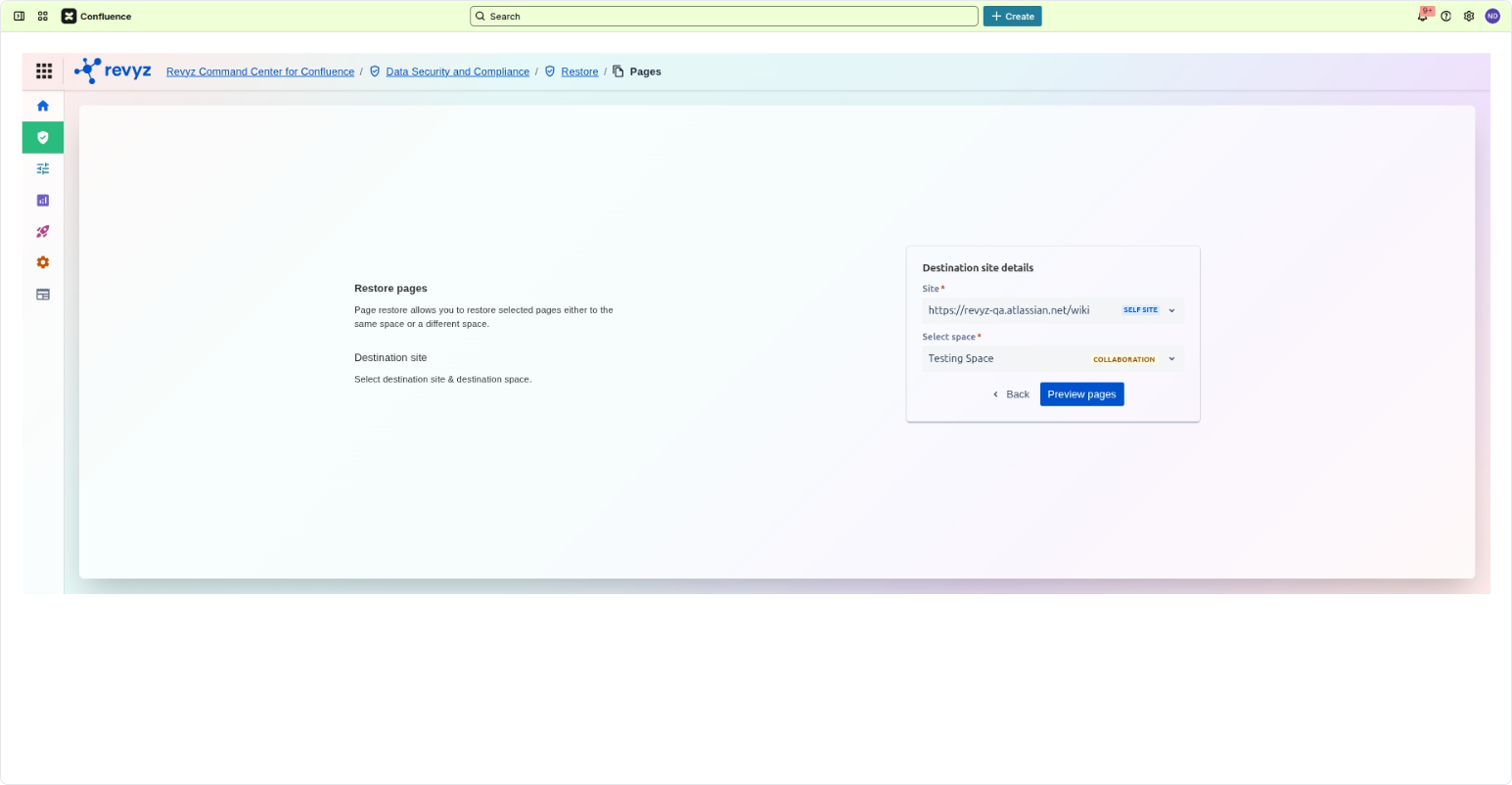Image resolution: width=1512 pixels, height=785 pixels.
Task: Click the Confluence Search field
Action: [724, 17]
